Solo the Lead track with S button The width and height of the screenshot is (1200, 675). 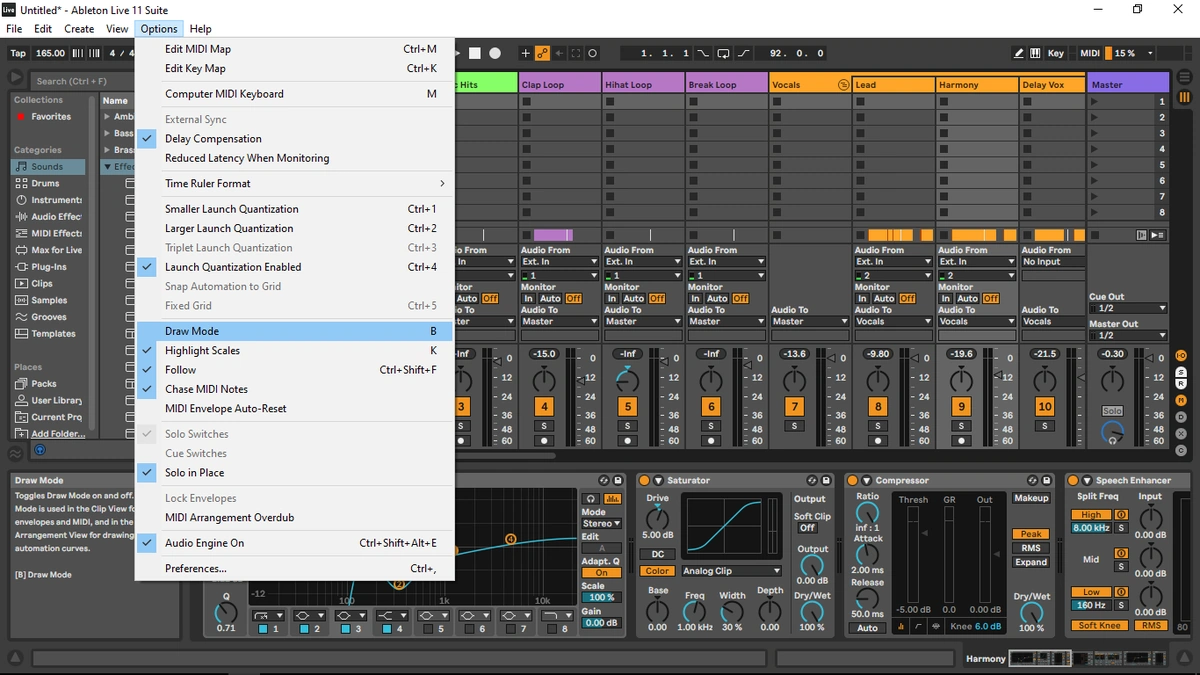[878, 426]
